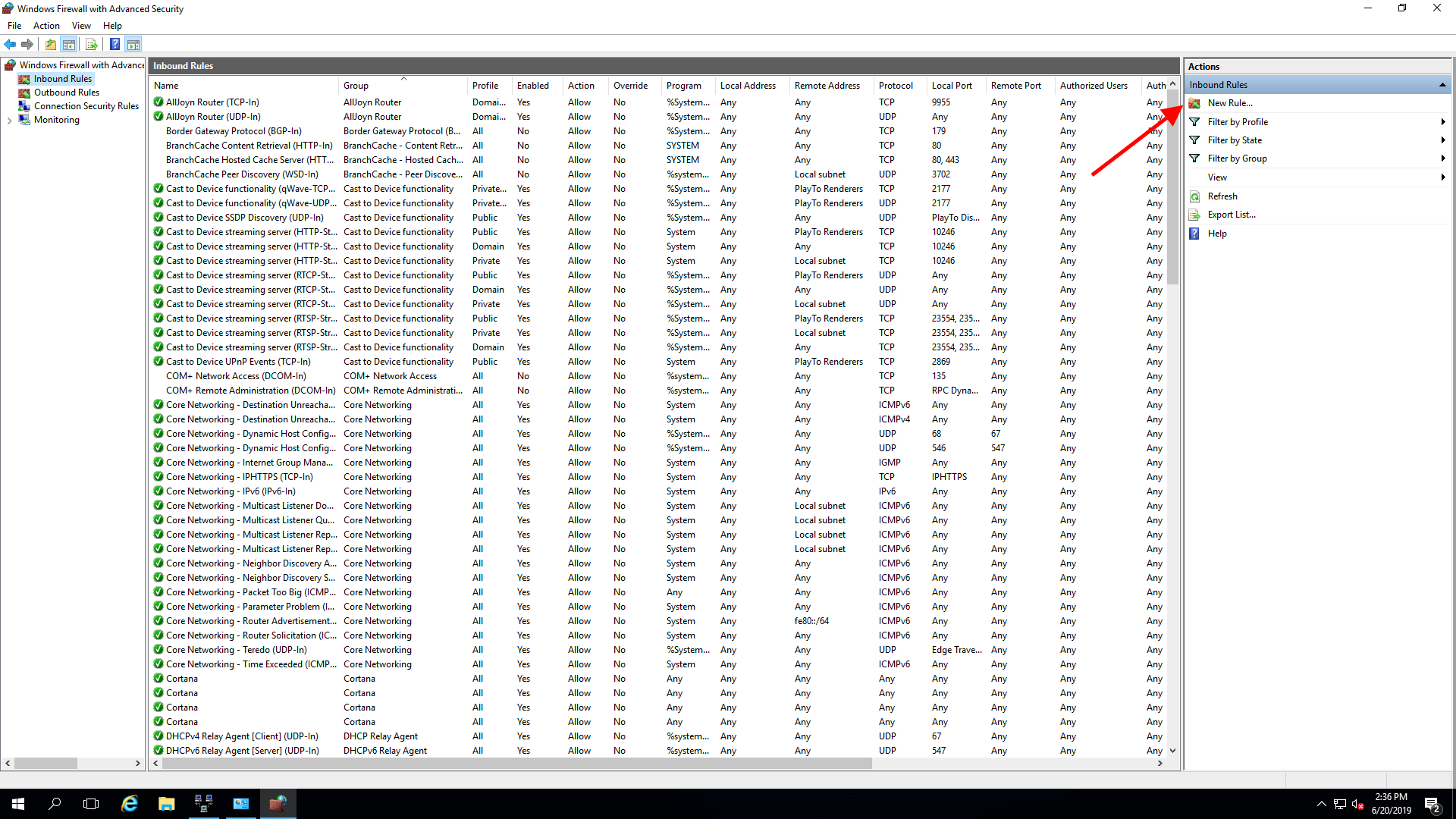Select BranchCache Peer Discovery (WSD-In) rule
The height and width of the screenshot is (819, 1456).
tap(242, 174)
